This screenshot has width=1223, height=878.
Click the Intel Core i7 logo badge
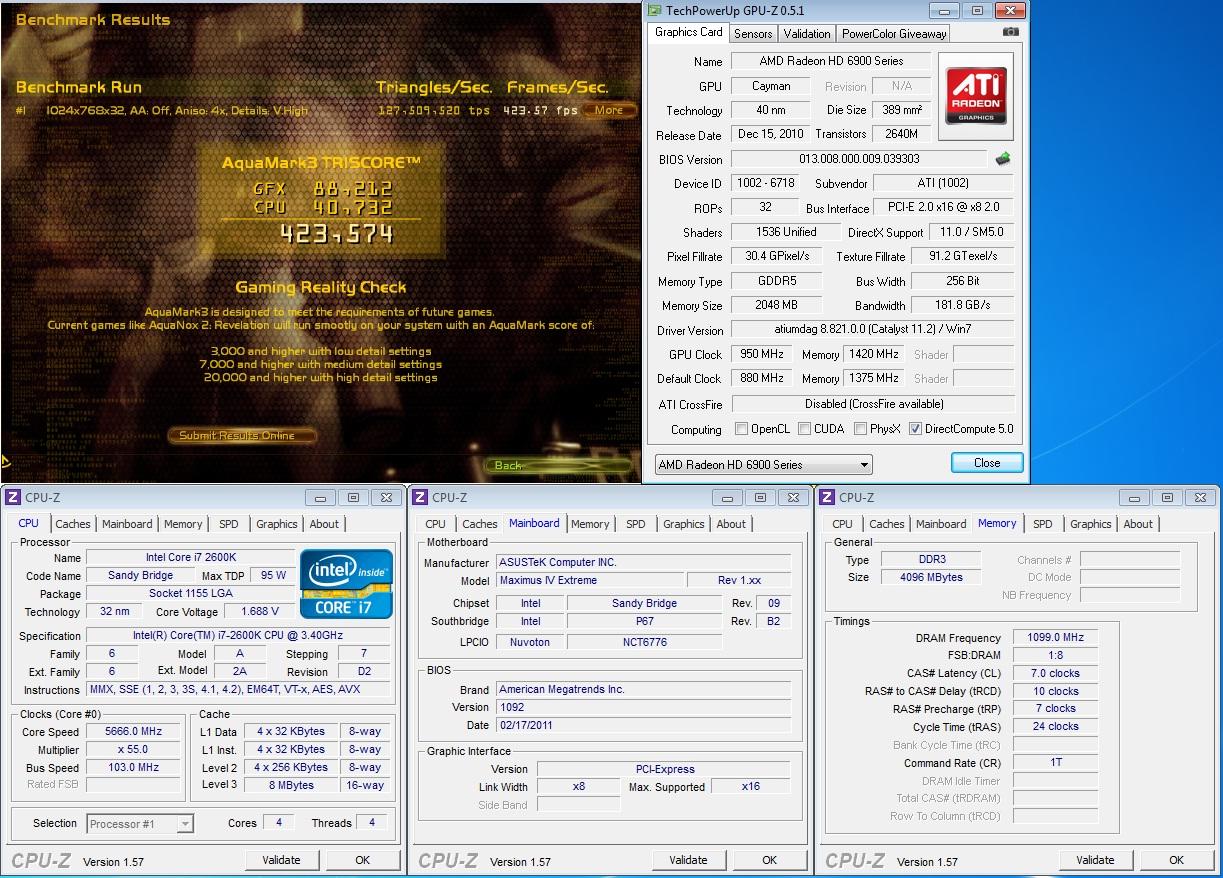(x=348, y=584)
